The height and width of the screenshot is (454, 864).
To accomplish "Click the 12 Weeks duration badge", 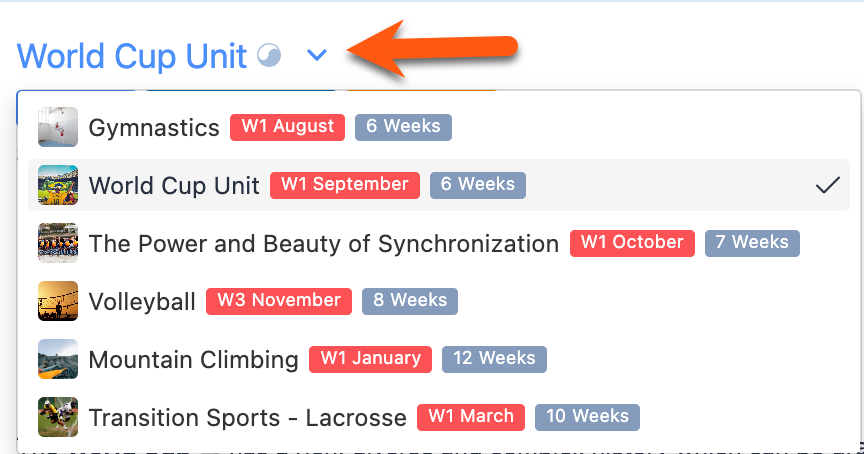I will click(495, 359).
